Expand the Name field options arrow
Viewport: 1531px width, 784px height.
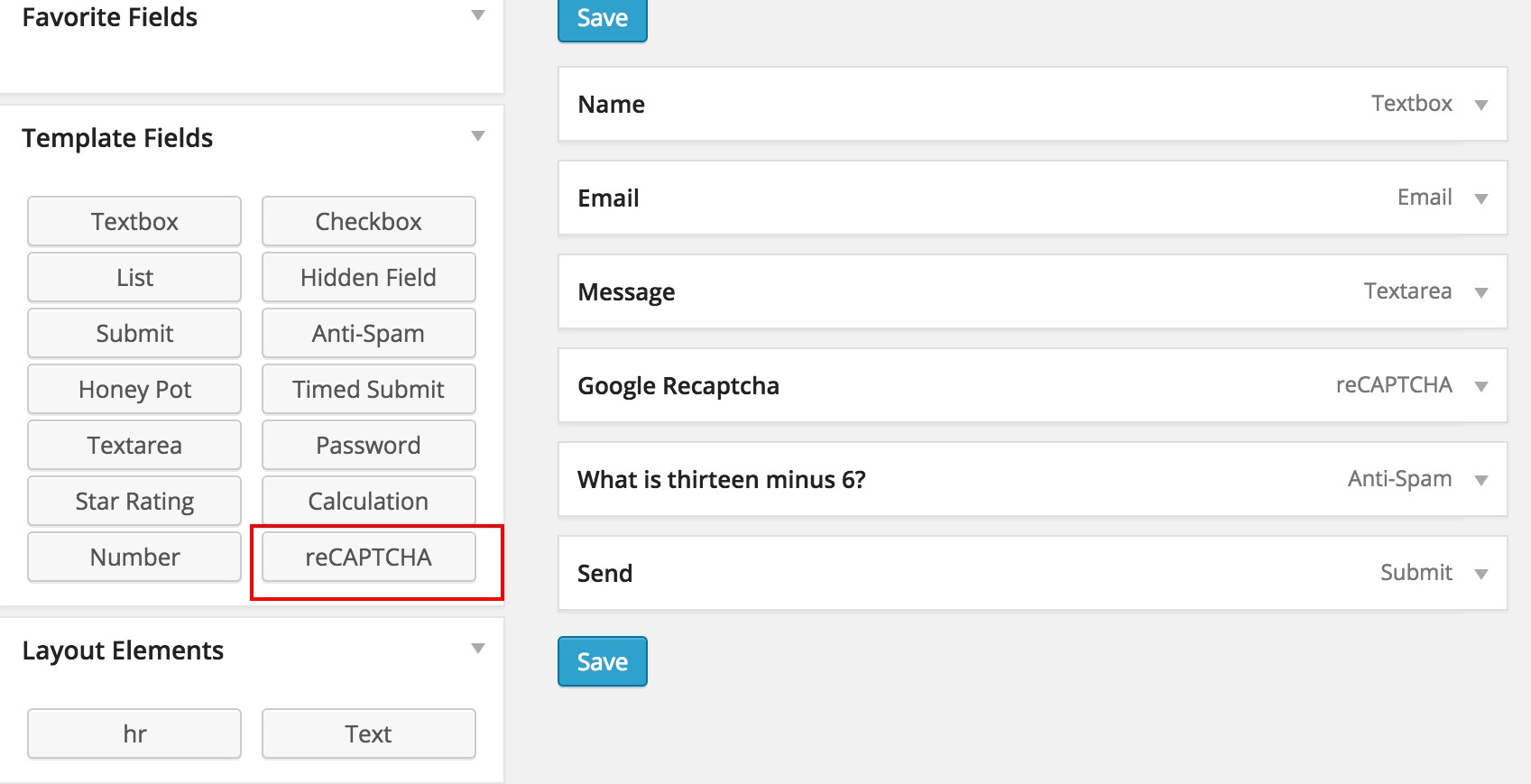coord(1480,105)
